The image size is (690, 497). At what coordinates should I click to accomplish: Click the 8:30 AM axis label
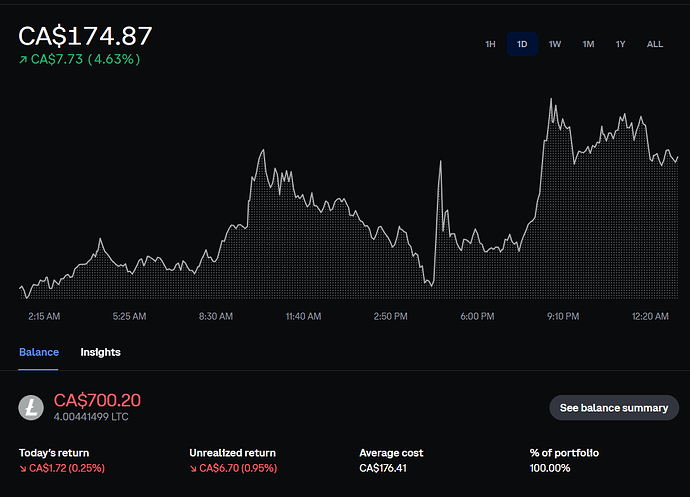coord(216,316)
